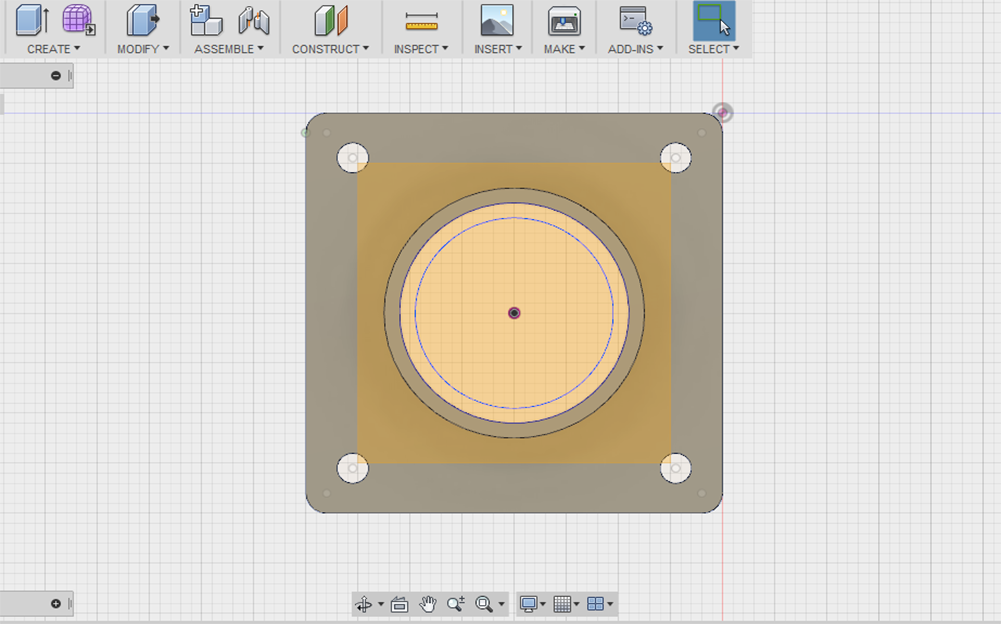Screen dimensions: 1001x624
Task: Click the bottom-right mounting hole
Action: pyautogui.click(x=675, y=468)
